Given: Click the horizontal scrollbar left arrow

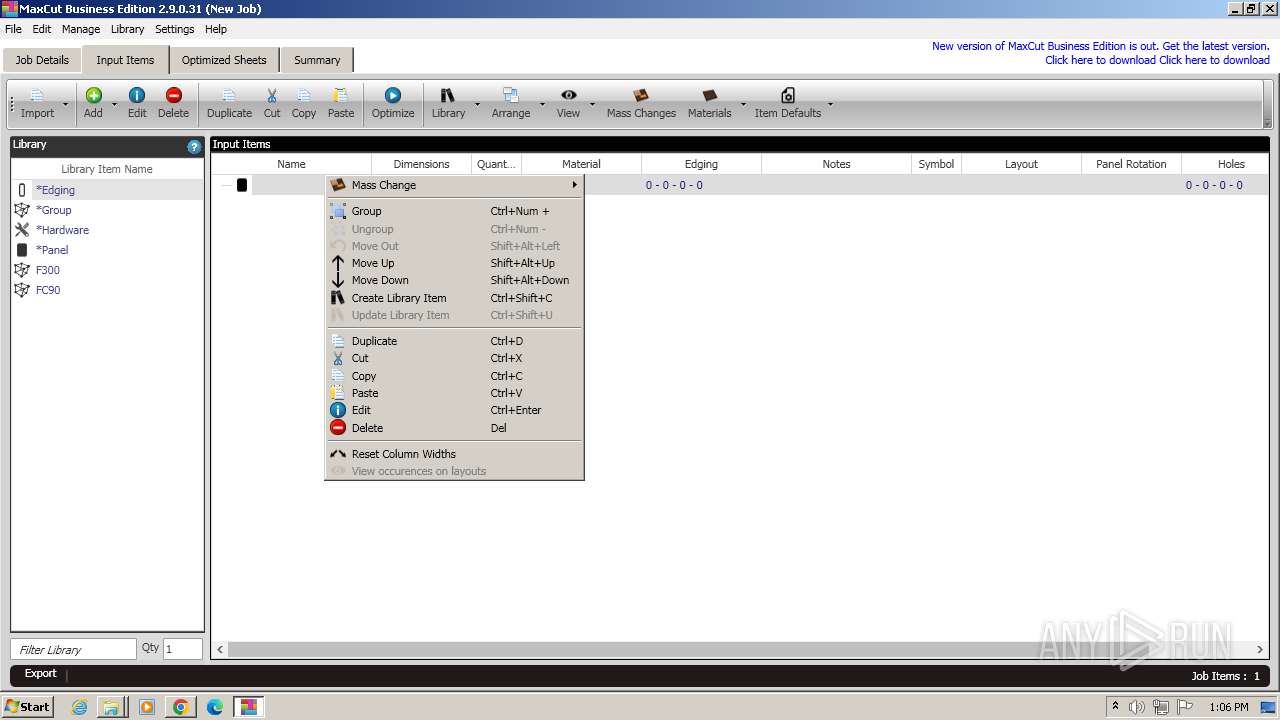Looking at the screenshot, I should click(221, 650).
